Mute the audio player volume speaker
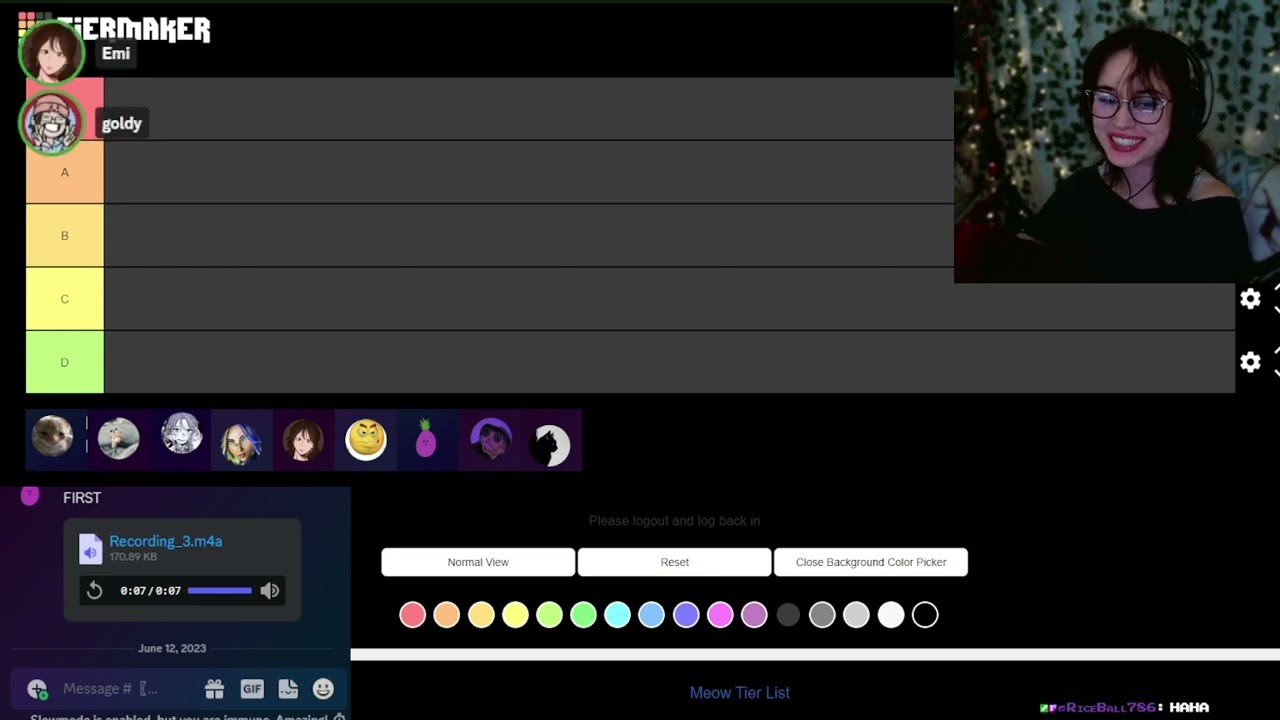This screenshot has height=720, width=1280. pos(270,591)
